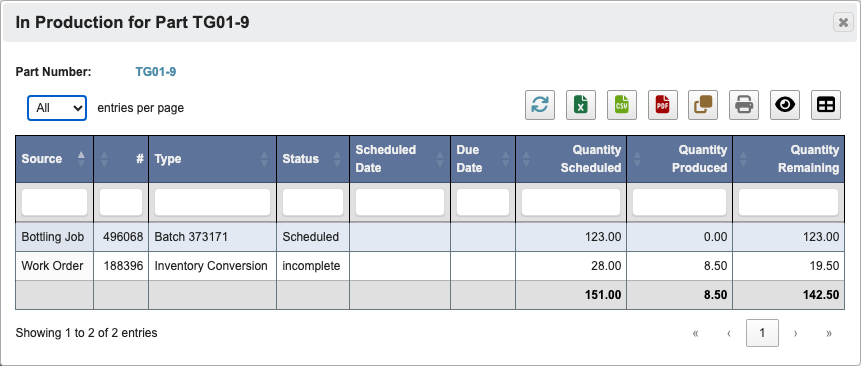Export table as PDF document
Screen dimensions: 861x366
pos(662,105)
